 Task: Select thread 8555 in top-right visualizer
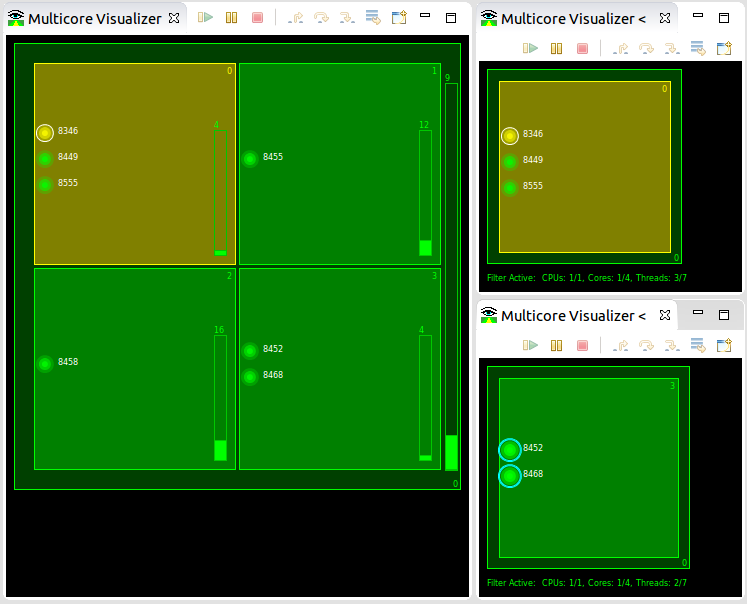pyautogui.click(x=510, y=188)
